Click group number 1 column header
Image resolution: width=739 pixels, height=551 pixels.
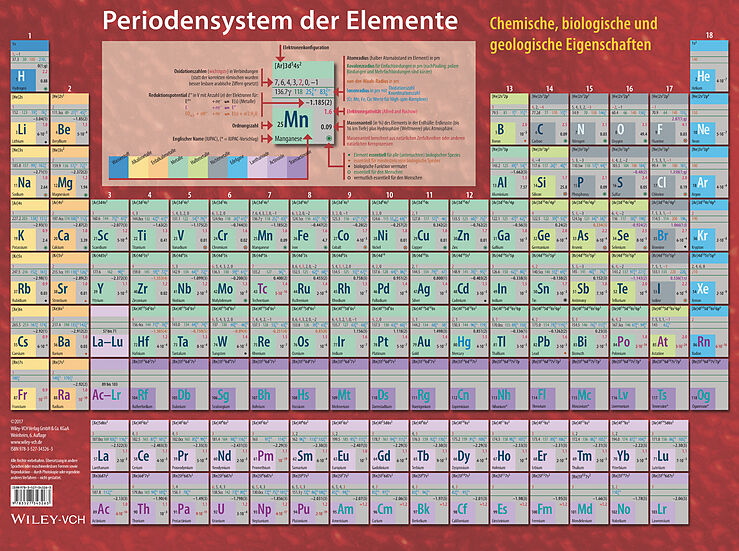(29, 37)
